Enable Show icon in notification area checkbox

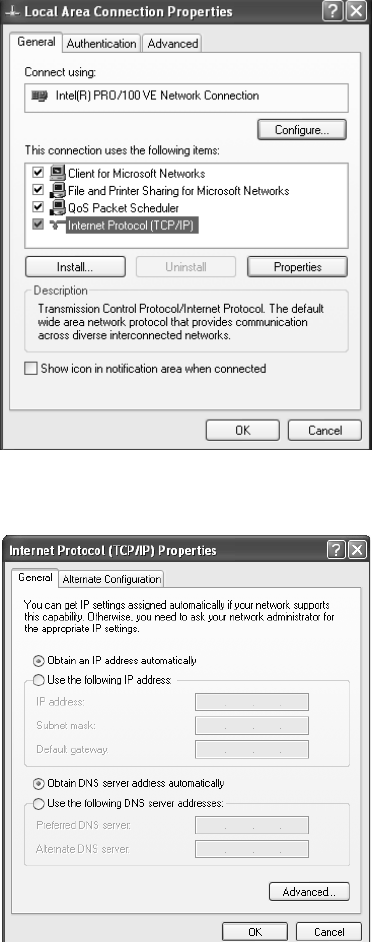pos(31,369)
